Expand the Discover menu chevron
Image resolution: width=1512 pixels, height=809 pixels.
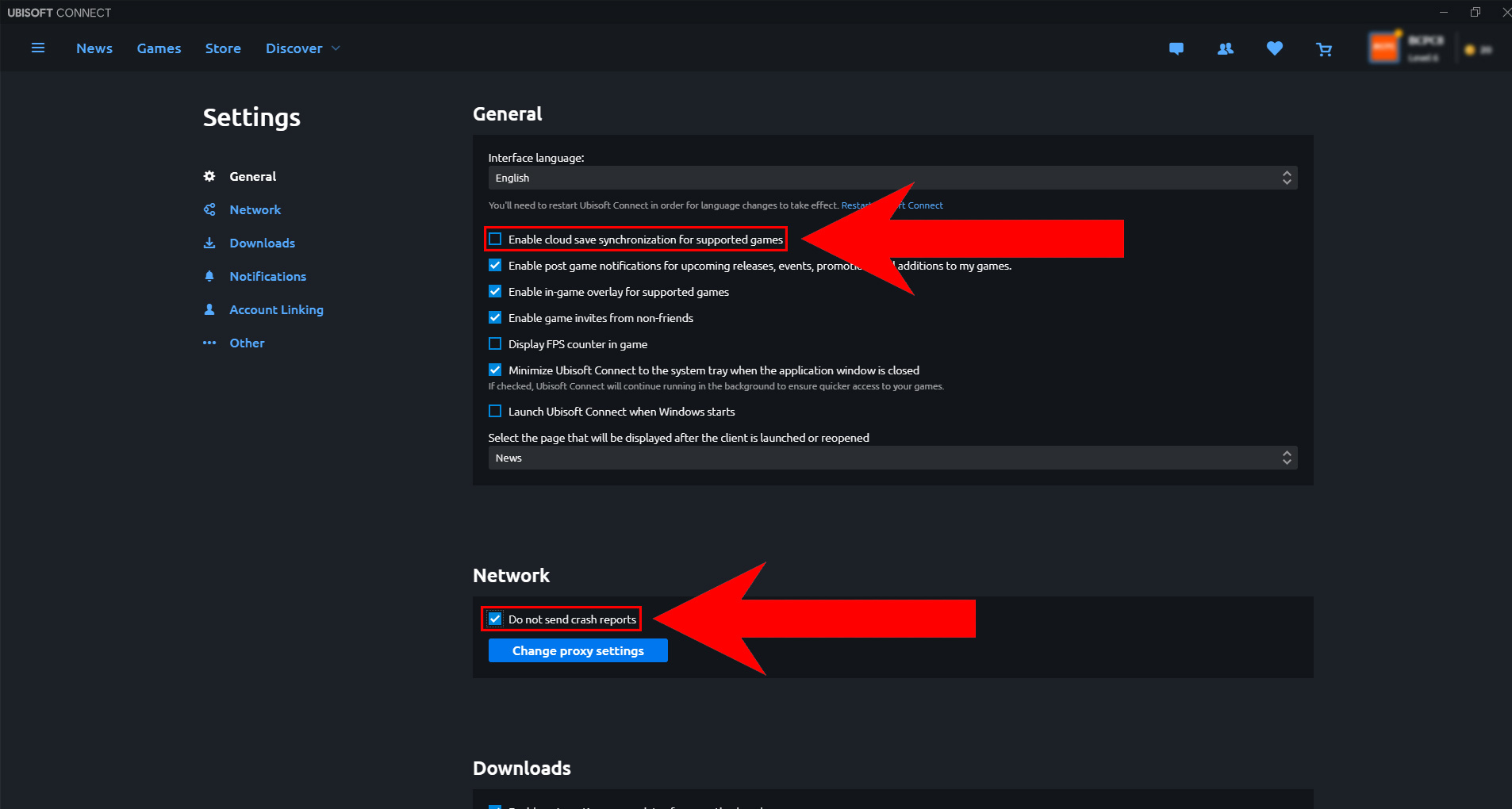point(336,48)
